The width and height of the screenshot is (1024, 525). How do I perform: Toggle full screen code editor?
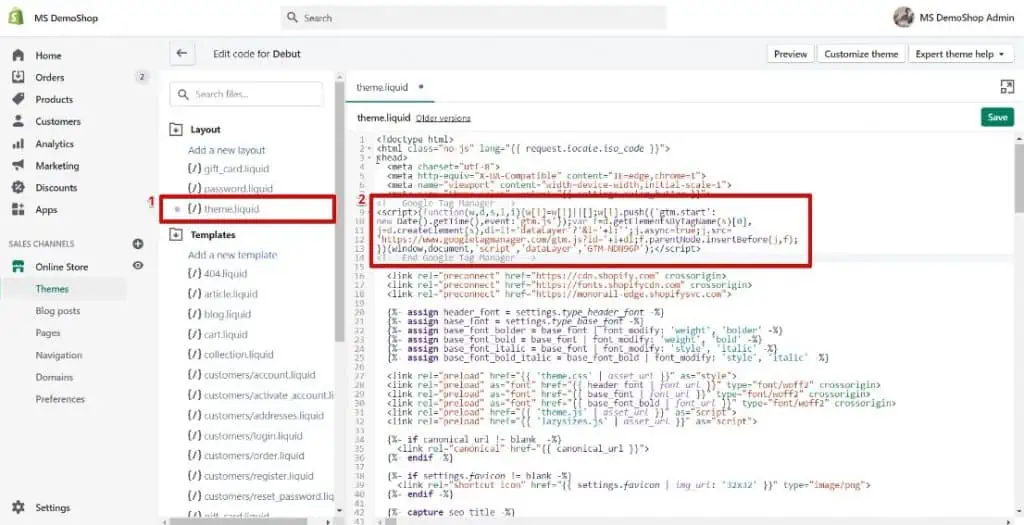coord(1007,87)
